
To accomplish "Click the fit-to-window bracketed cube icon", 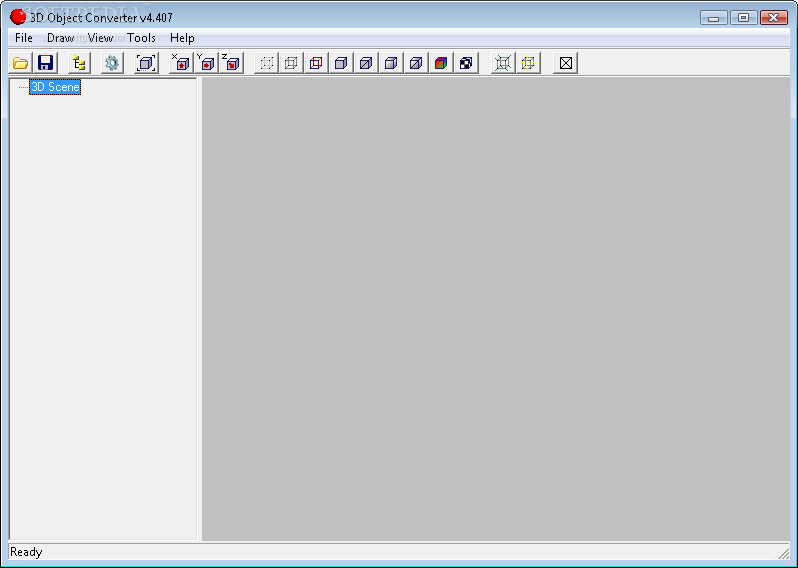I will 146,63.
